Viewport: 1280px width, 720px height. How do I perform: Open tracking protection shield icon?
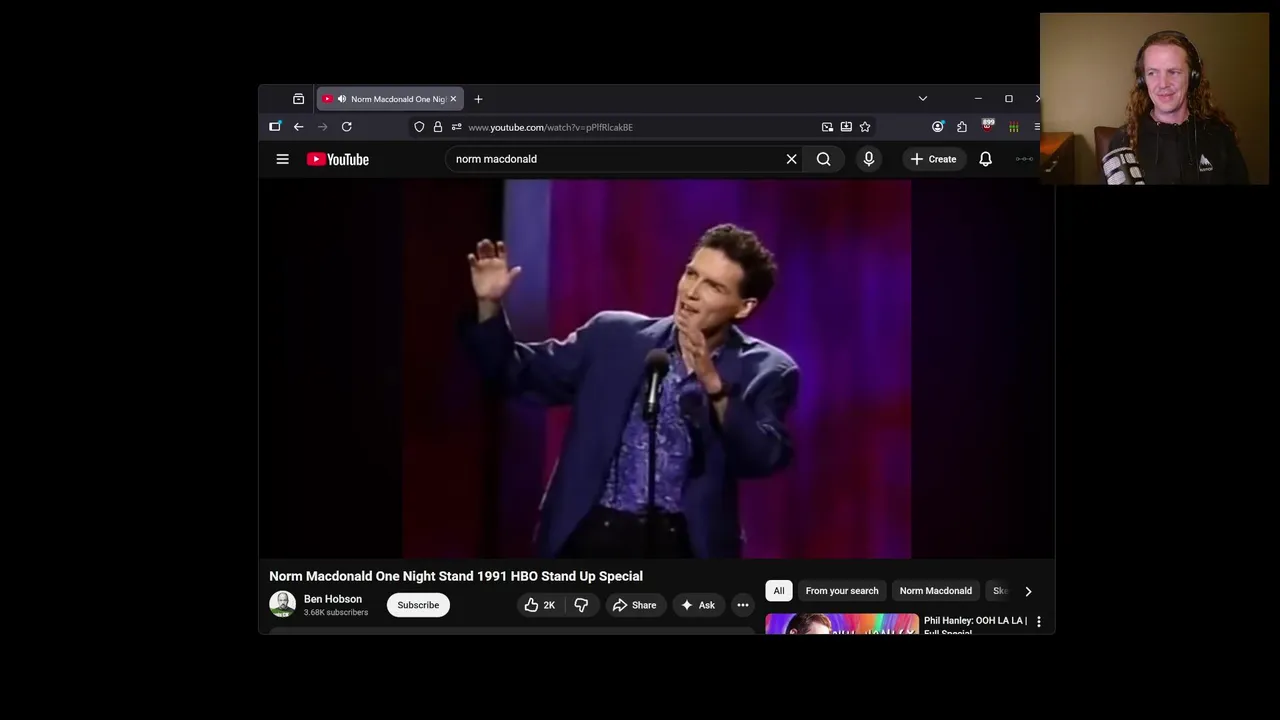click(x=419, y=127)
